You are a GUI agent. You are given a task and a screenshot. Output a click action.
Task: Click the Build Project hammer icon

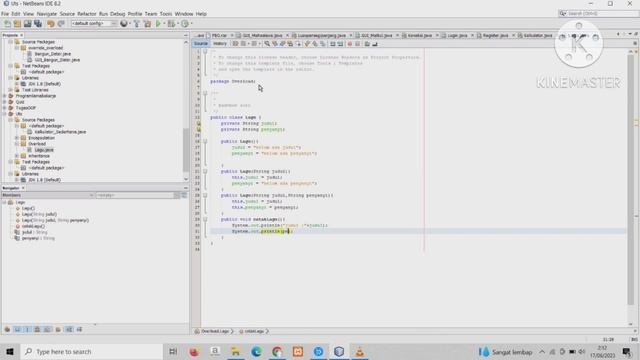pyautogui.click(x=137, y=24)
